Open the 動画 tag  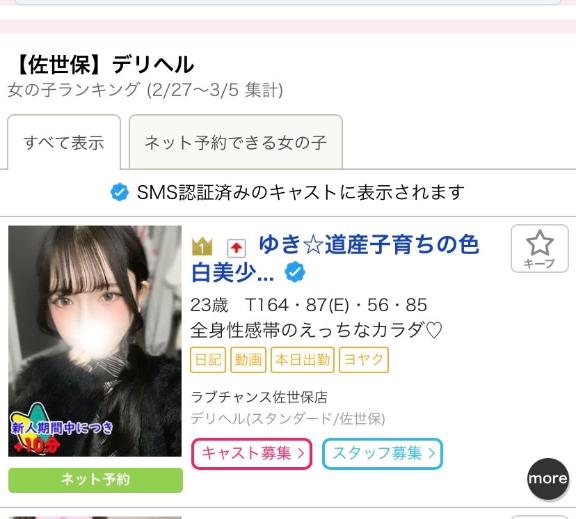tap(248, 360)
